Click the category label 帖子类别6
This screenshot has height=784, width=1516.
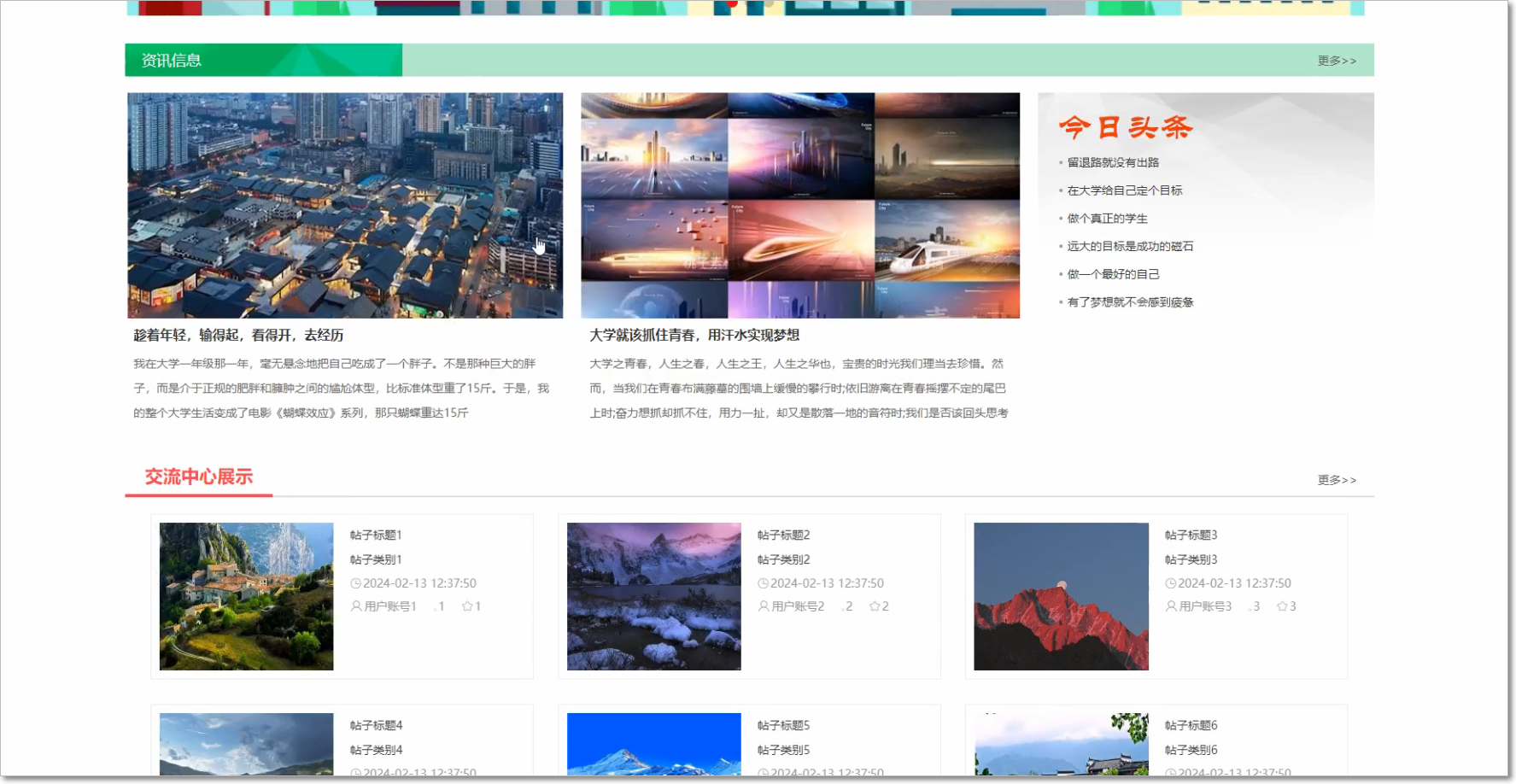pos(1191,751)
